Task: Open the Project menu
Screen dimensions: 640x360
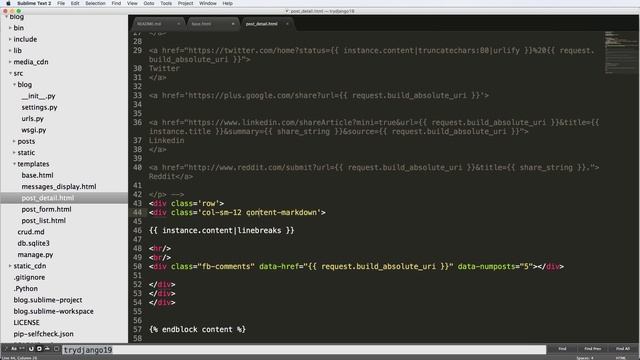Action: coord(185,3)
